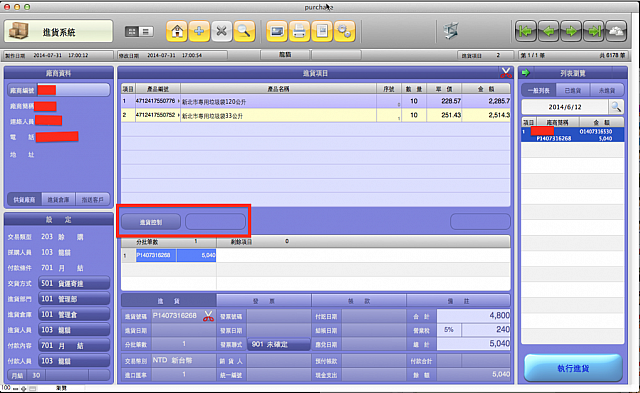Viewport: 640px width, 393px height.
Task: Jump to last record green arrow
Action: tap(593, 31)
